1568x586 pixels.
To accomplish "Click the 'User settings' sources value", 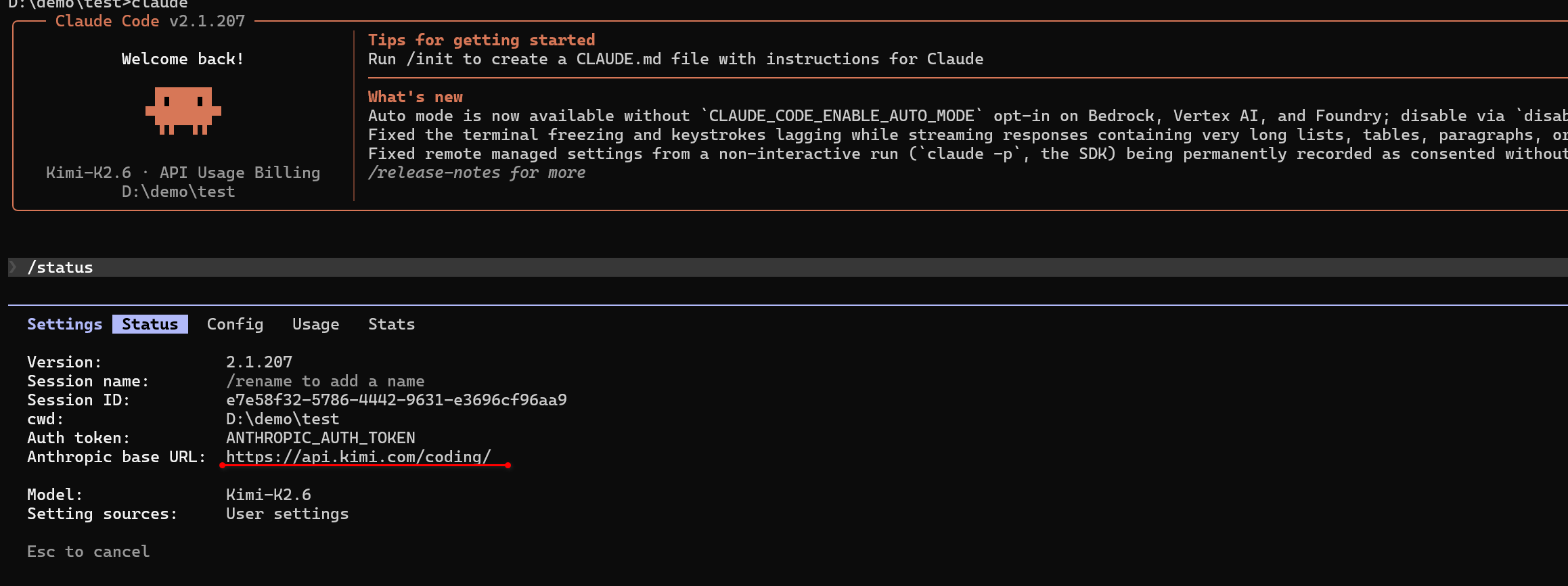I will click(x=288, y=514).
